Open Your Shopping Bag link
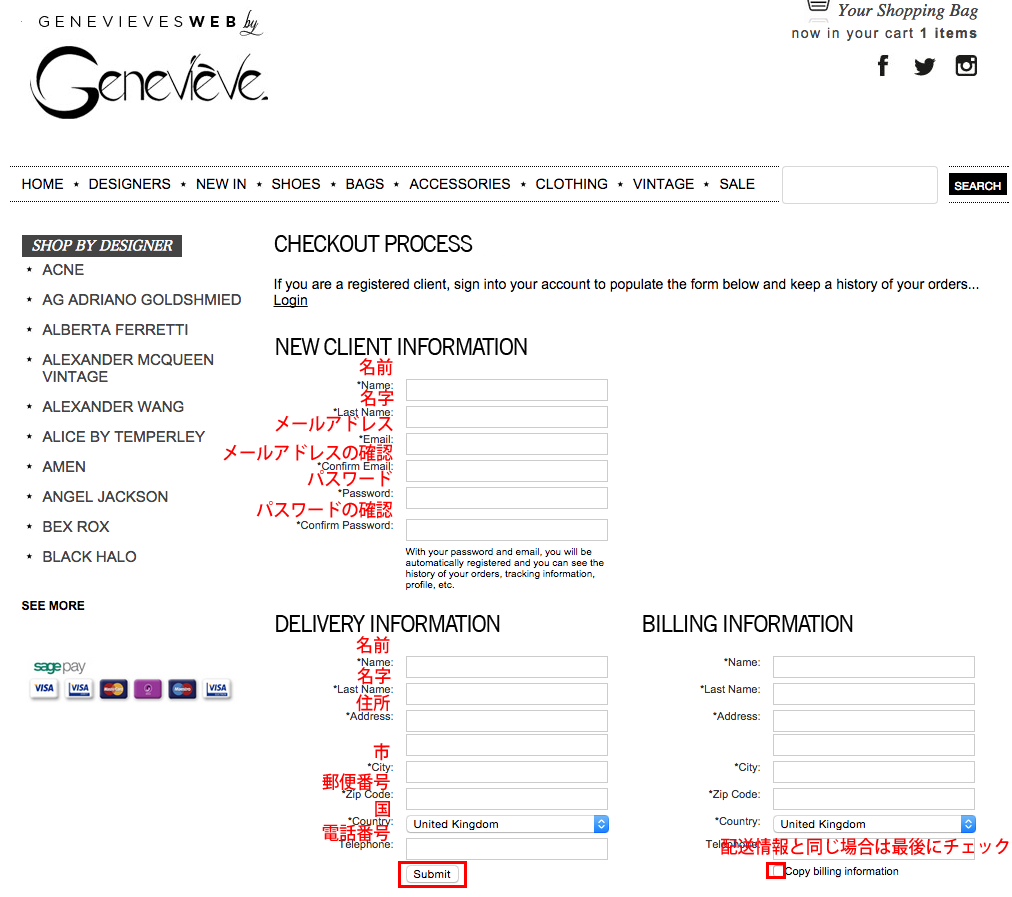 coord(907,10)
